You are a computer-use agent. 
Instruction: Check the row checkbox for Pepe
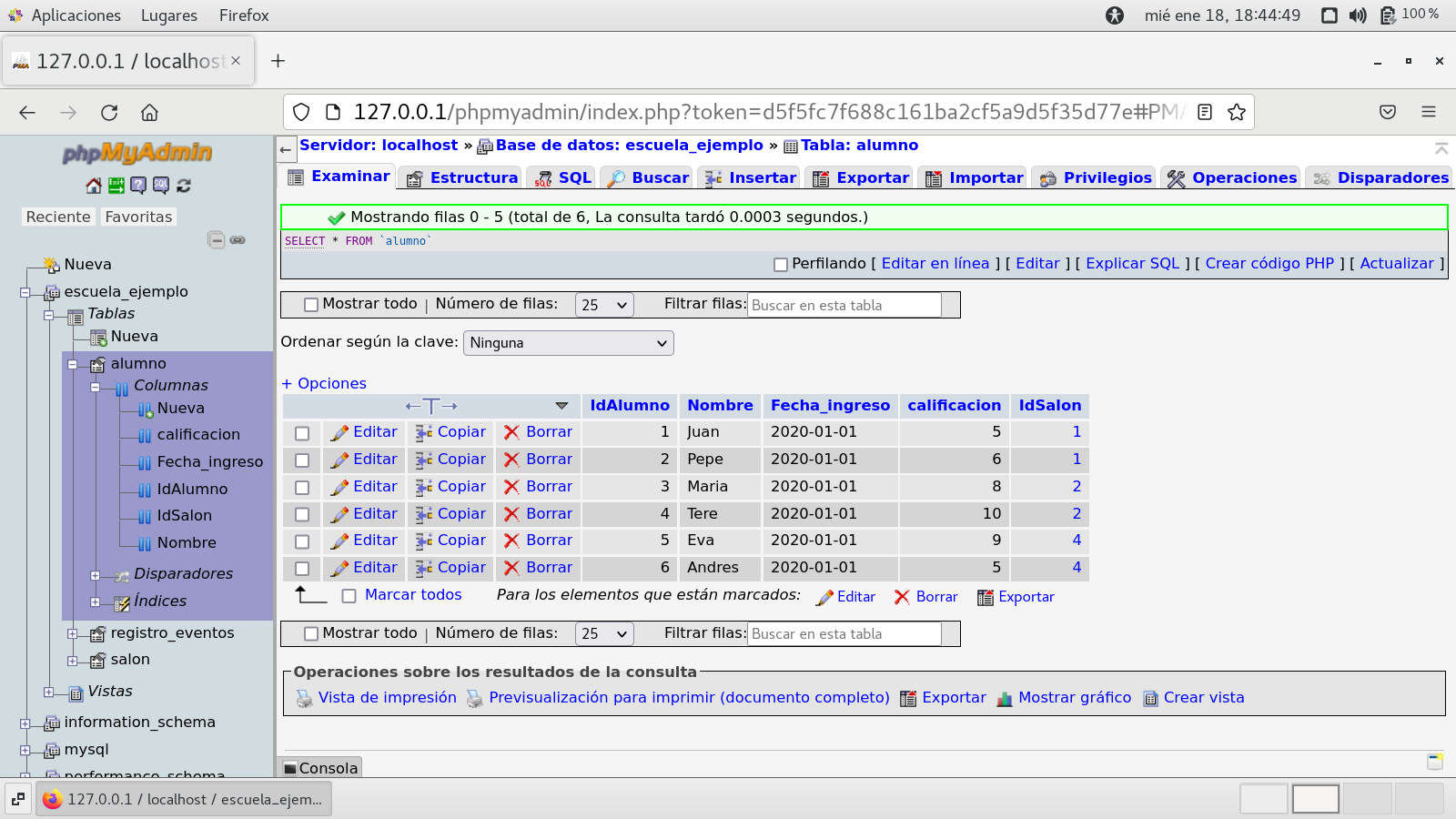(302, 460)
